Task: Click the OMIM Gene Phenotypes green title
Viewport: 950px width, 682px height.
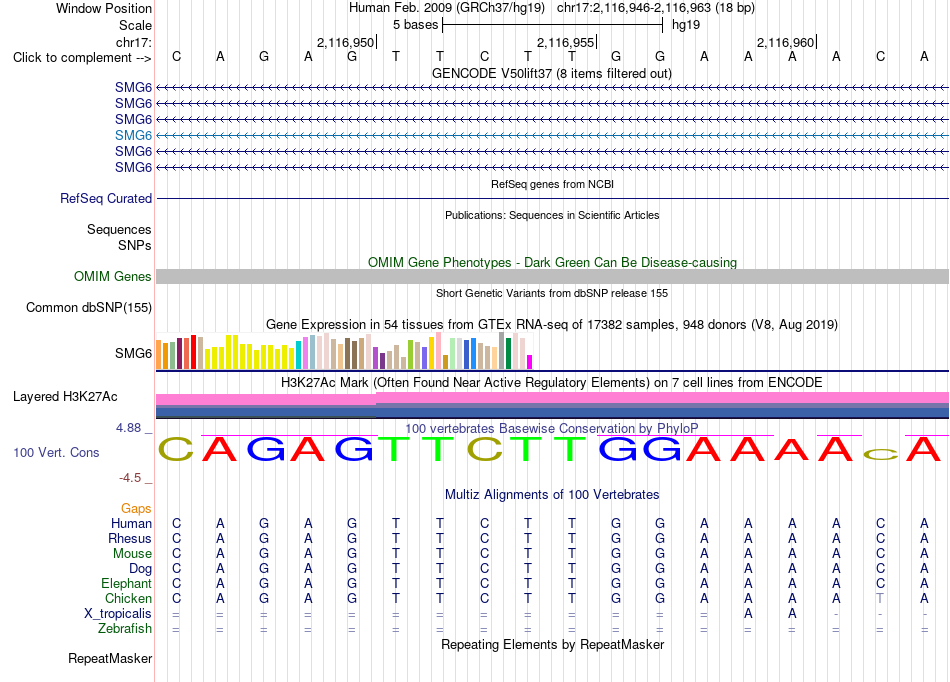Action: click(552, 262)
